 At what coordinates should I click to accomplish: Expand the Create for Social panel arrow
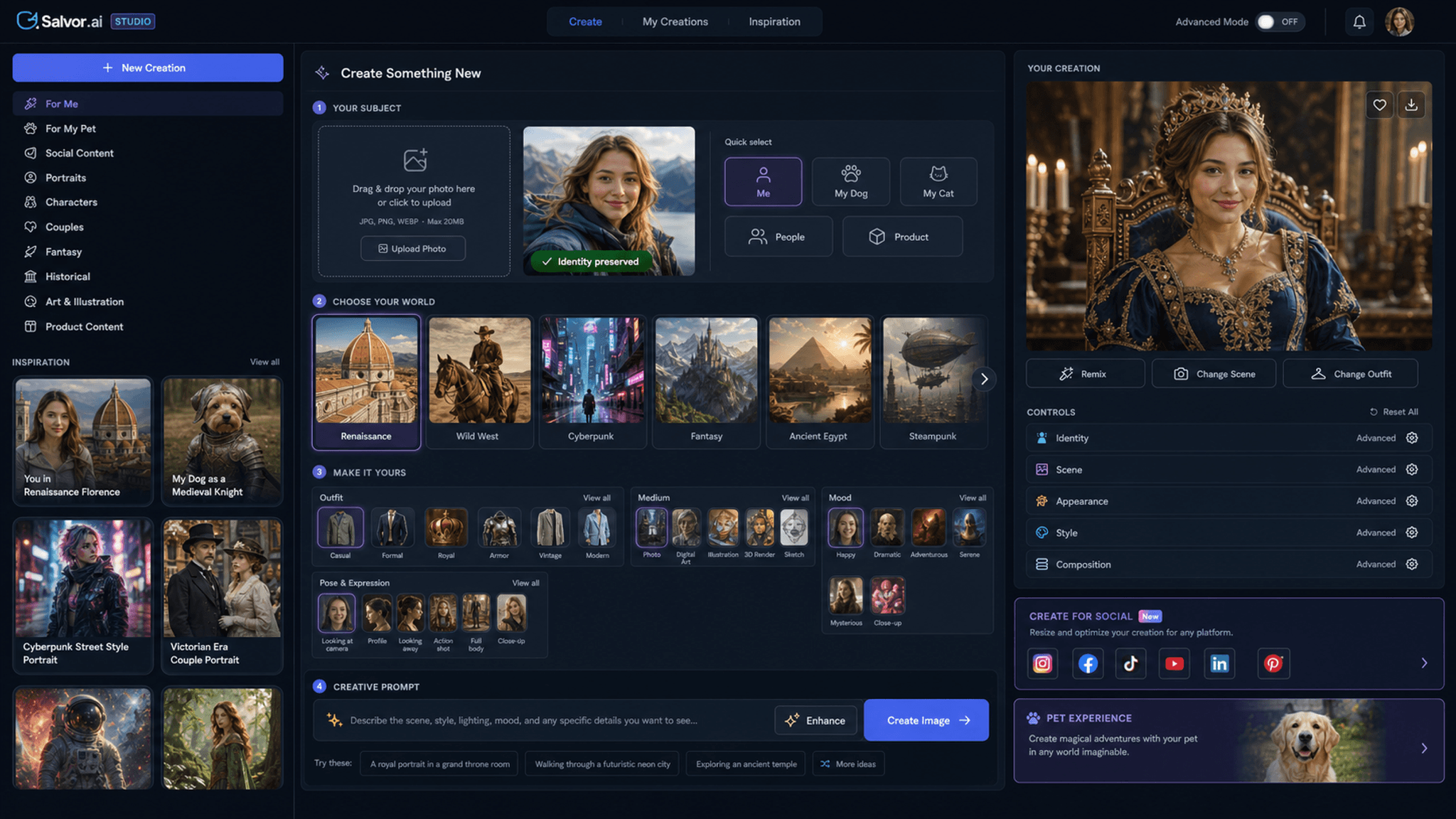point(1424,663)
